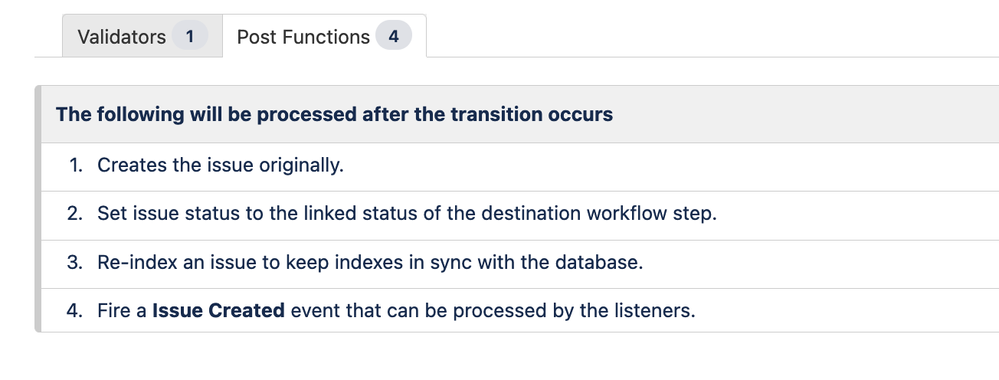Select the "Re-index an issue" post function row
999x380 pixels.
pyautogui.click(x=520, y=263)
